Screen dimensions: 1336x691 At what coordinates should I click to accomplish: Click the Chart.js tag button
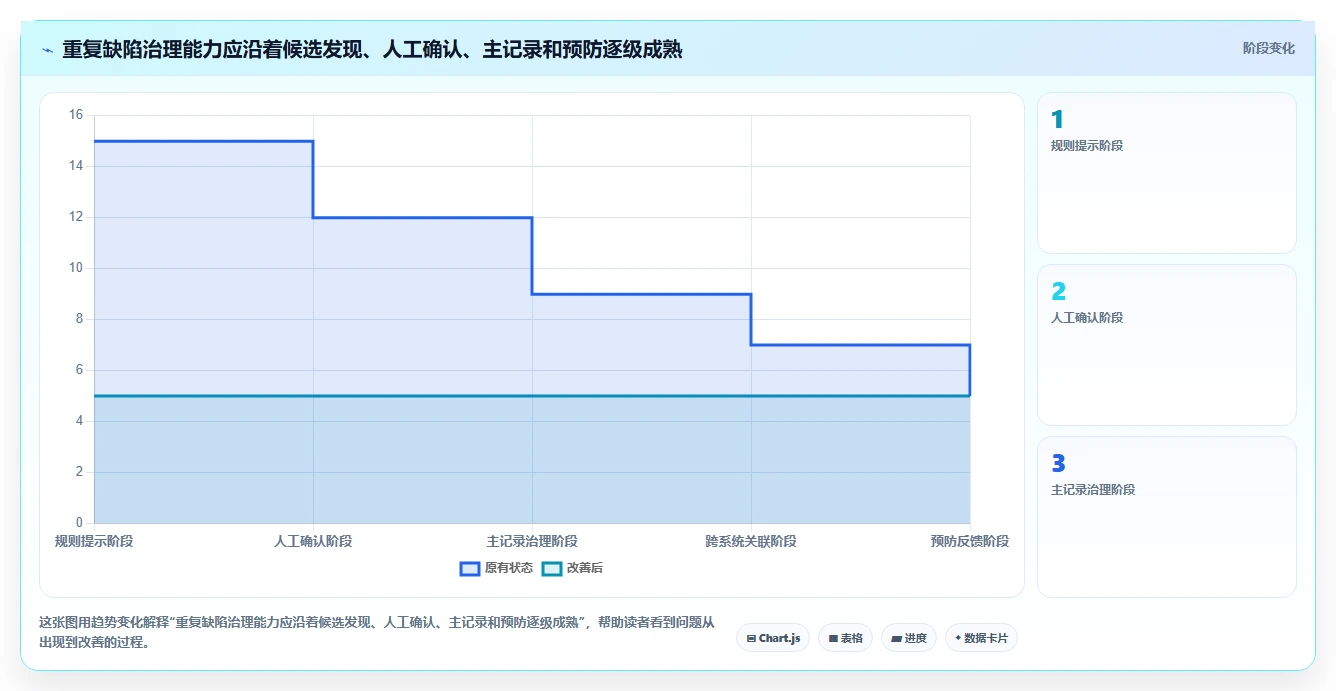[773, 638]
